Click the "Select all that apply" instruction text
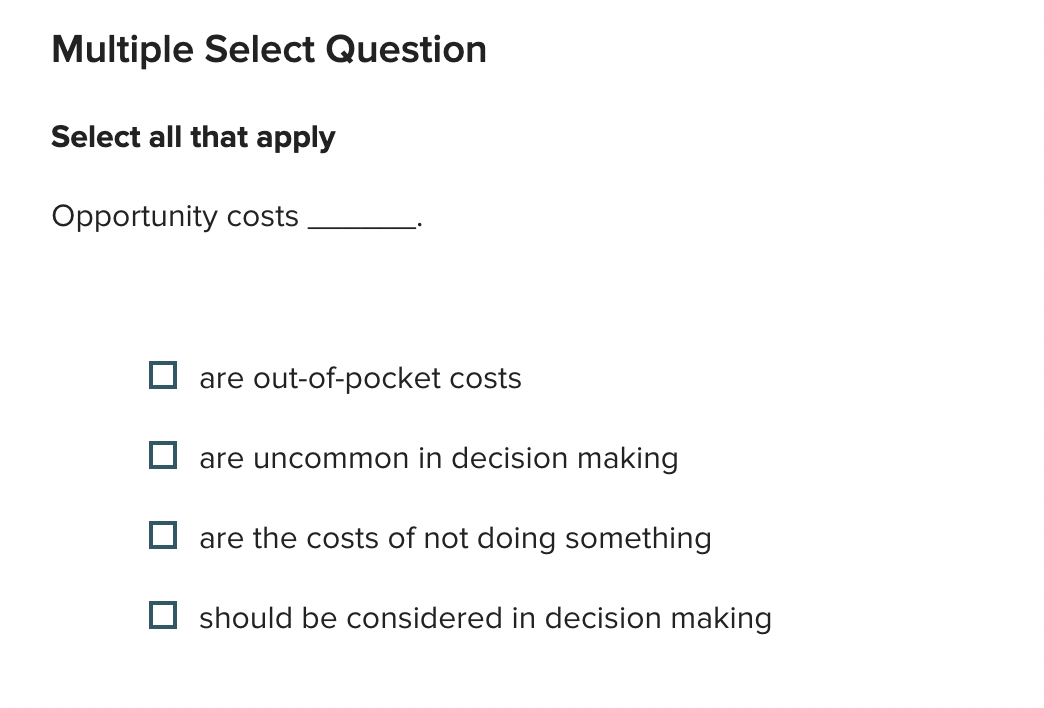The height and width of the screenshot is (708, 1044). click(x=193, y=137)
